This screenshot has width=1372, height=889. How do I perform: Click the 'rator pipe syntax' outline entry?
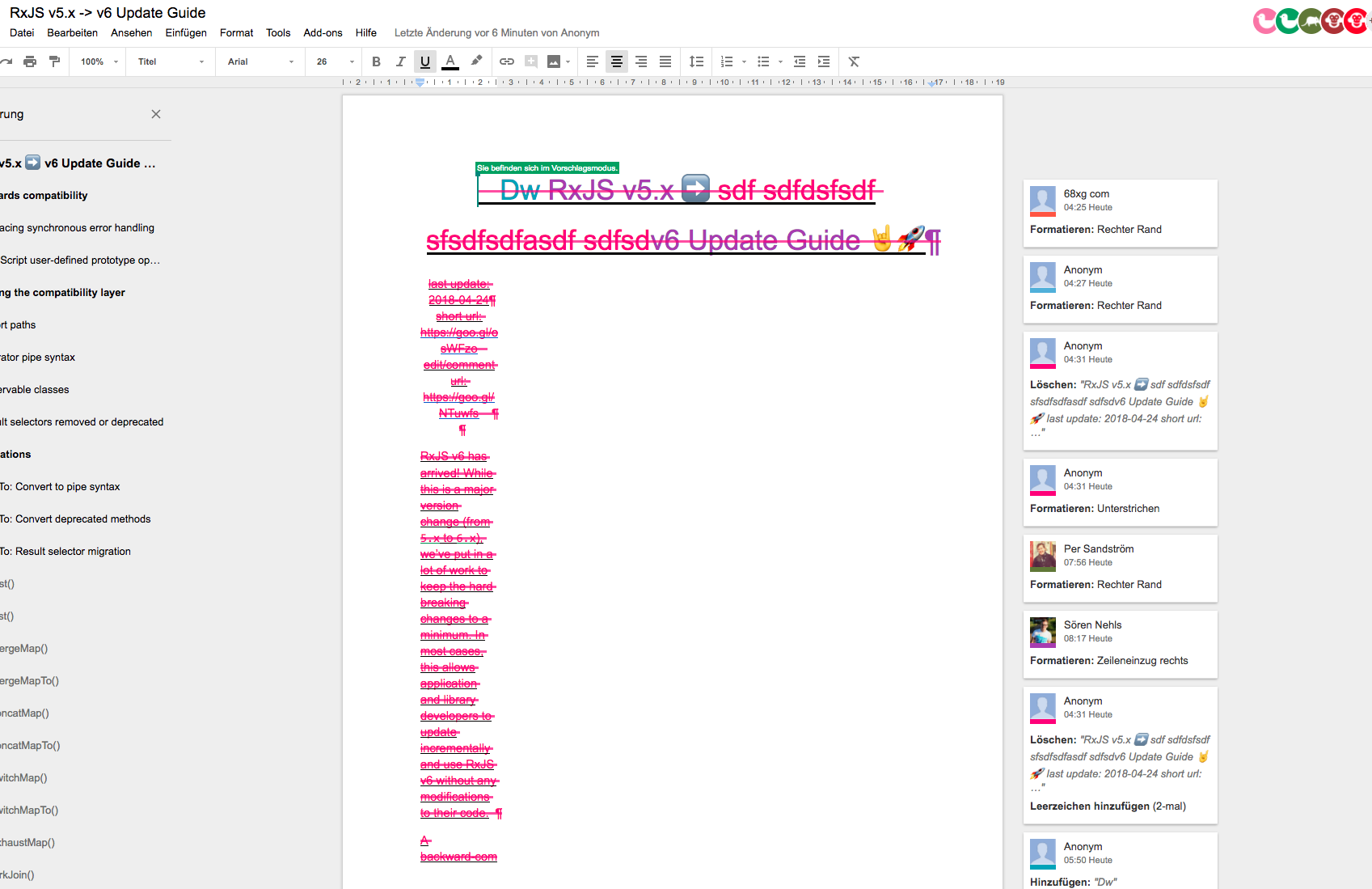(x=37, y=357)
